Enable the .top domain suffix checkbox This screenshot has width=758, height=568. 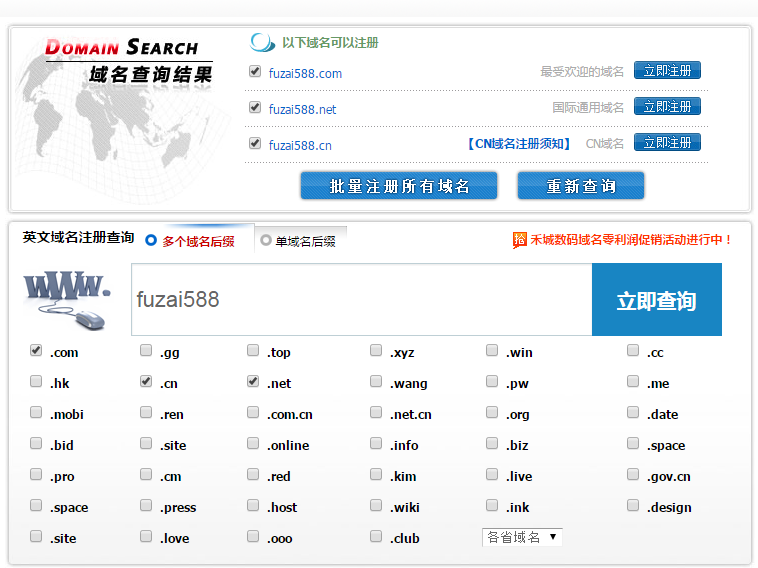[x=253, y=351]
